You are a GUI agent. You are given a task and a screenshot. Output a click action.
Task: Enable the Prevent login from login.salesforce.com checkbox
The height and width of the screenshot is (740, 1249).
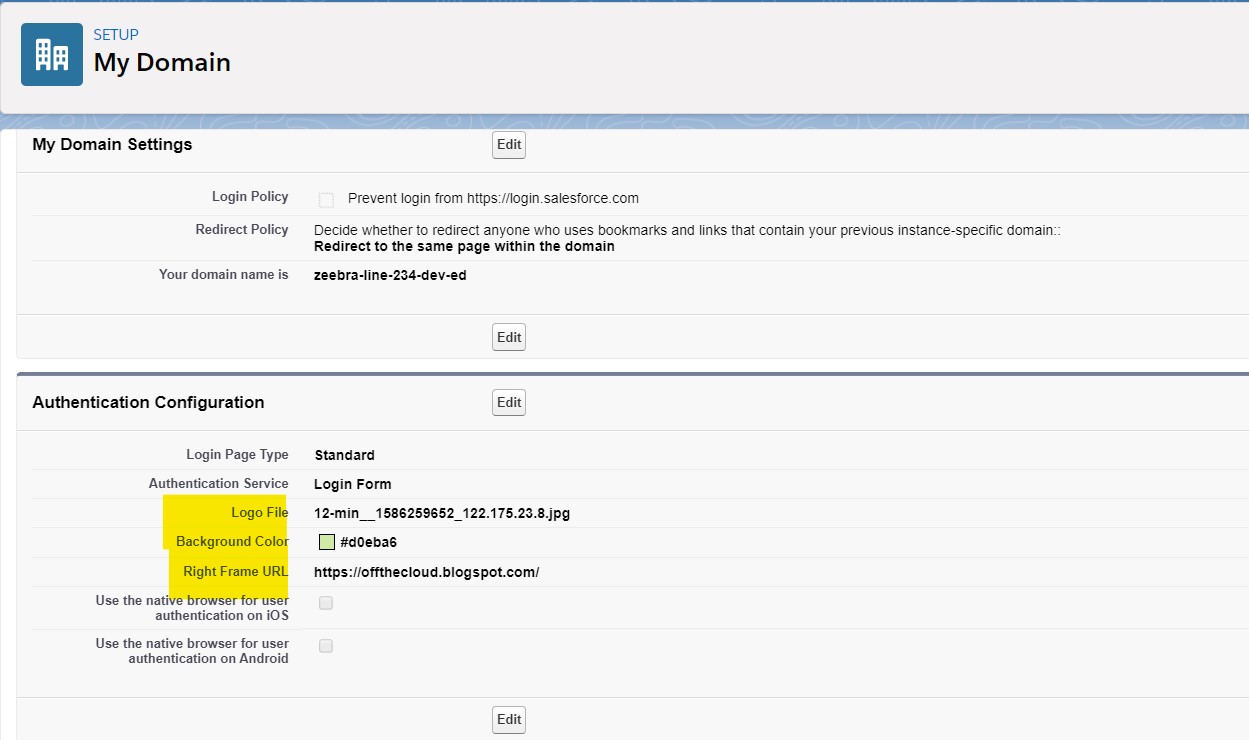325,200
